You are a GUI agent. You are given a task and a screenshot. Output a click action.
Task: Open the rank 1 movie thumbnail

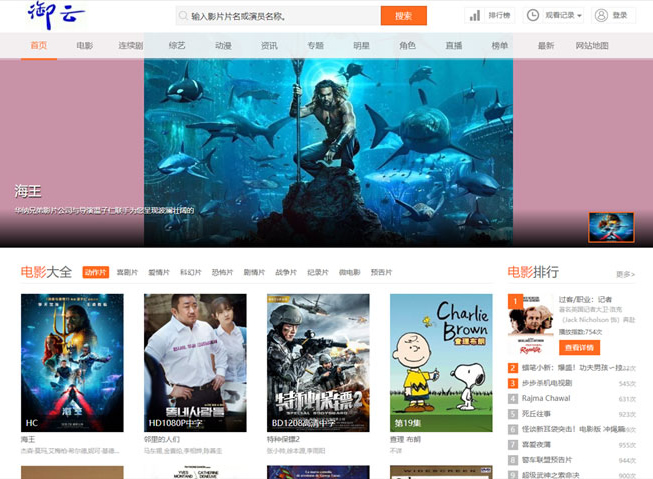point(531,324)
